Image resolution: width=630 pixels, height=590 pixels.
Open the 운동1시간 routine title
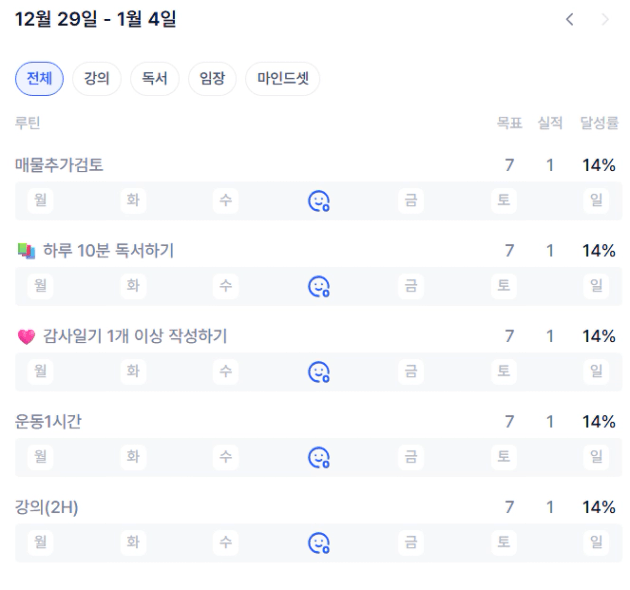click(x=48, y=421)
